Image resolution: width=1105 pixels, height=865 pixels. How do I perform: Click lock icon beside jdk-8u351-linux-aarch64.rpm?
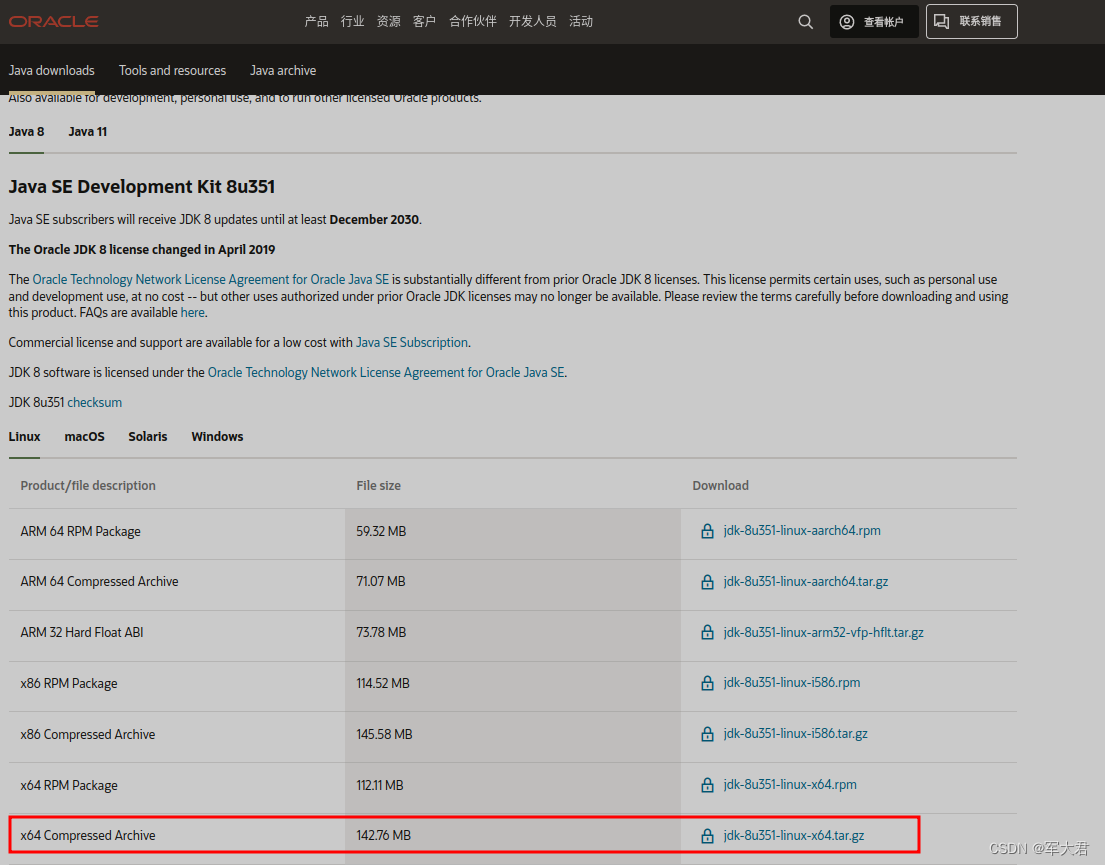pyautogui.click(x=708, y=531)
